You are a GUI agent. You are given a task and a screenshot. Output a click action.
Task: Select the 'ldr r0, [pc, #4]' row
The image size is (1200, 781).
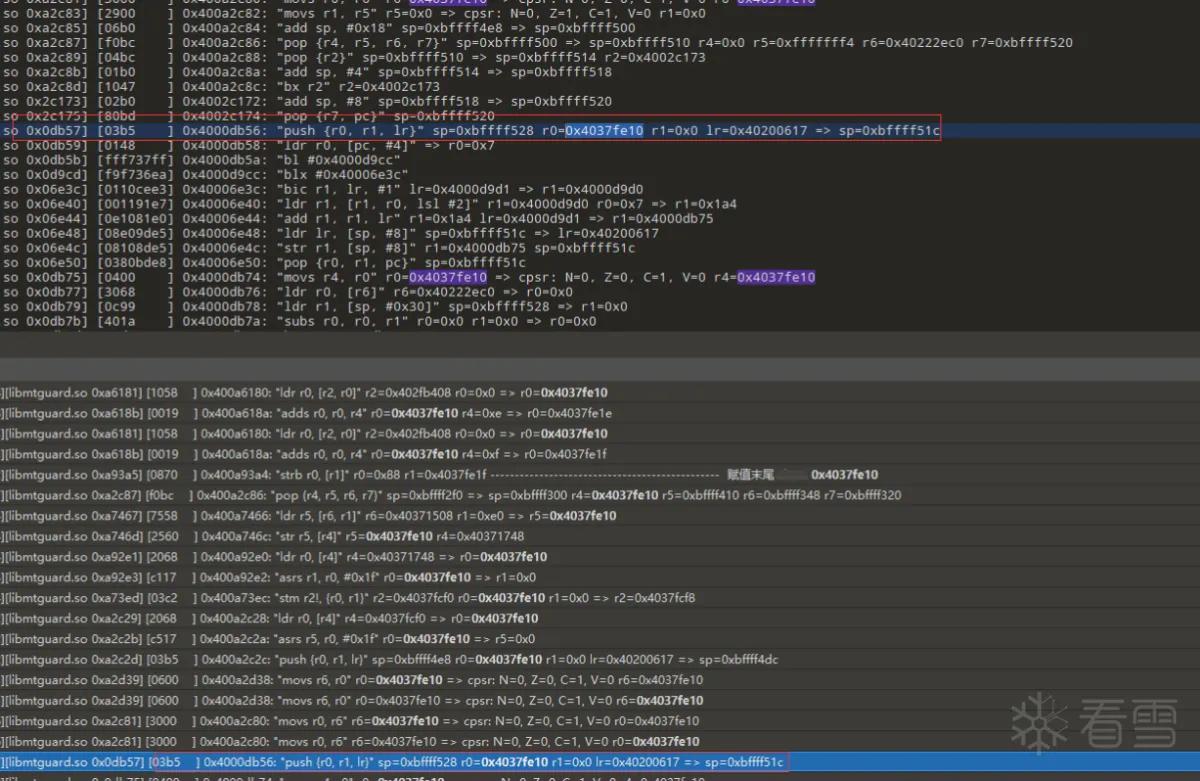[249, 146]
